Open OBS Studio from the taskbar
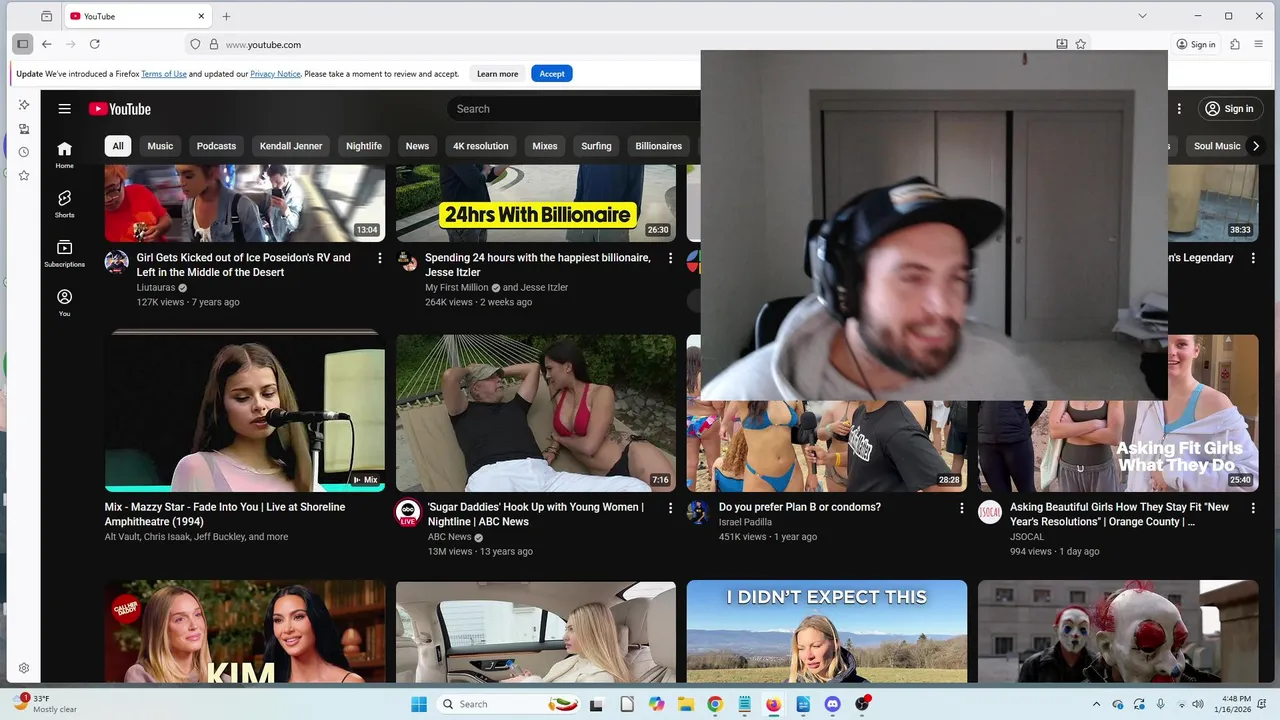Screen dimensions: 1280x720 (862, 704)
